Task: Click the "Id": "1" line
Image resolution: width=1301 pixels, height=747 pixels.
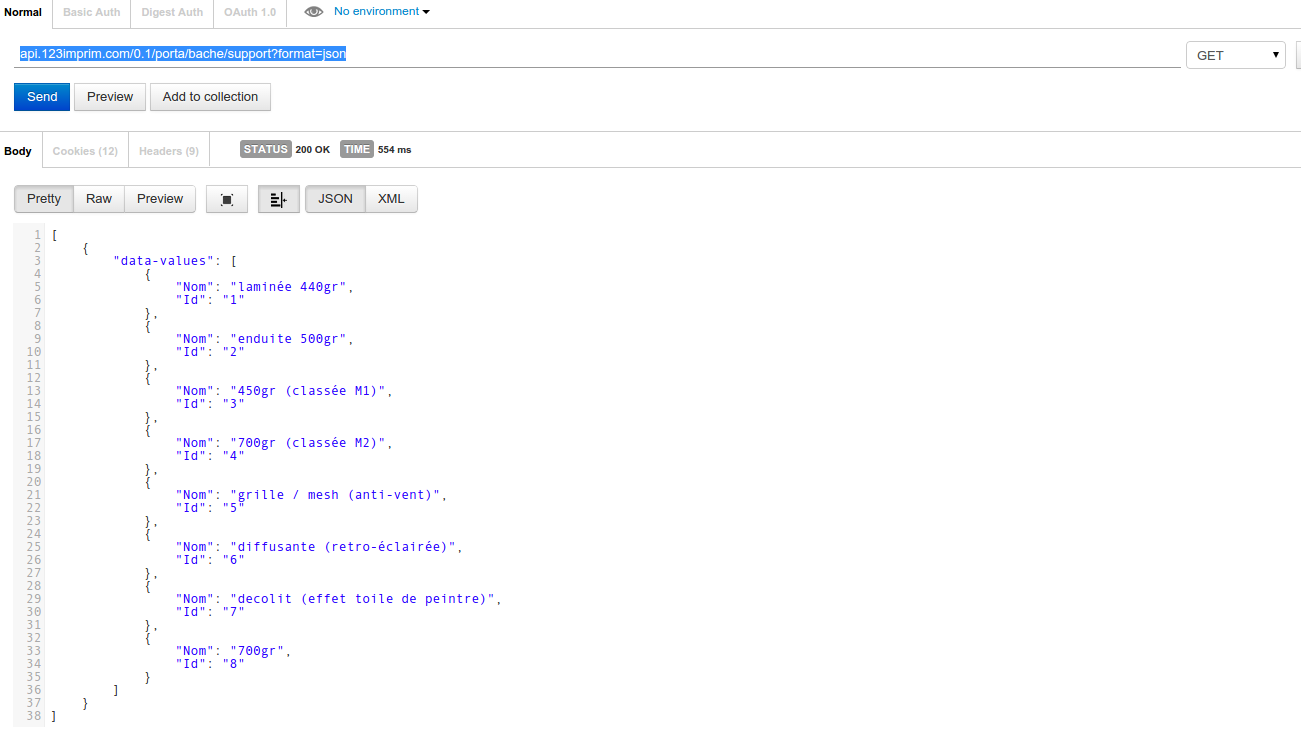Action: coord(210,300)
